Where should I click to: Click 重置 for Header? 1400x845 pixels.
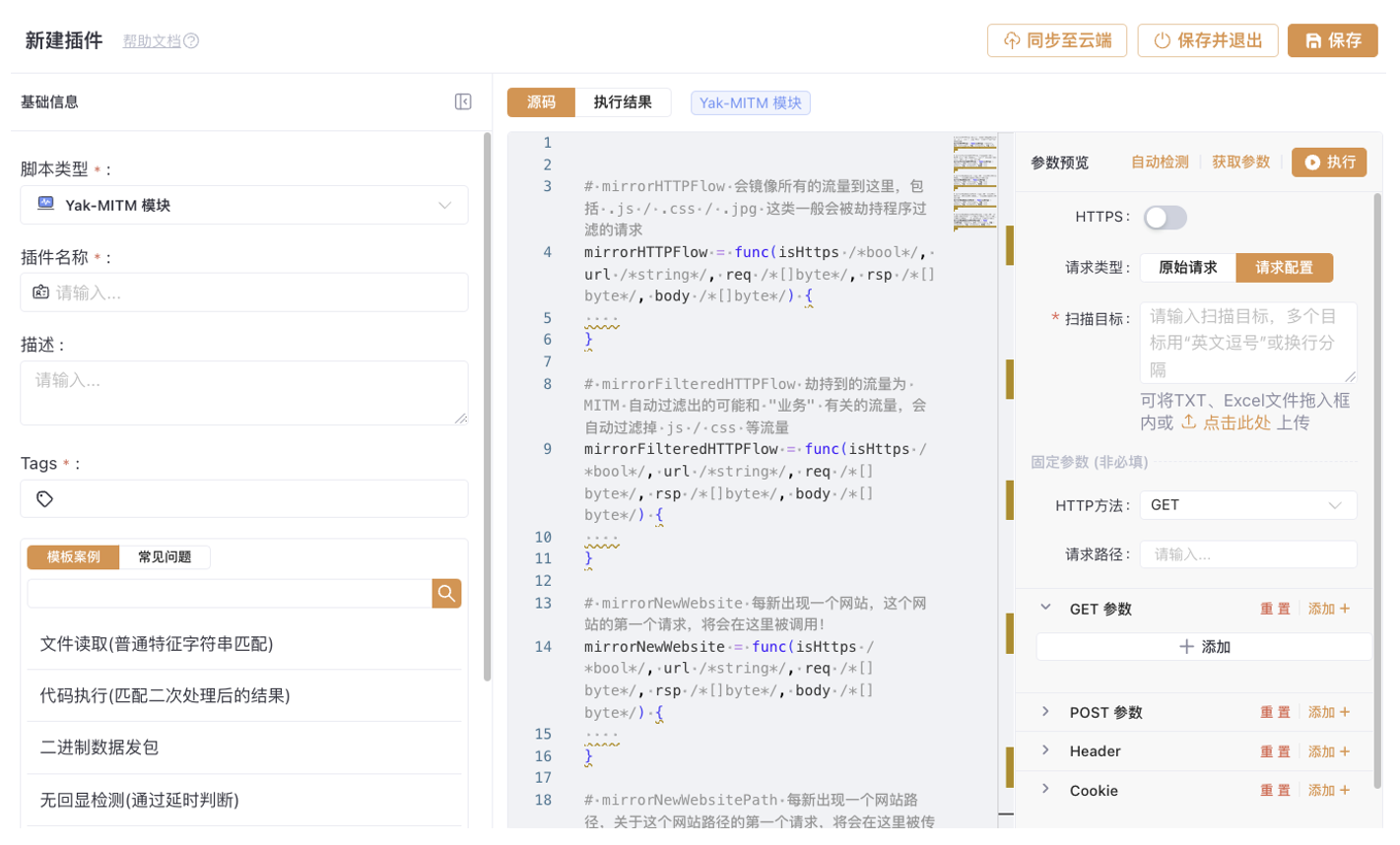click(x=1275, y=751)
